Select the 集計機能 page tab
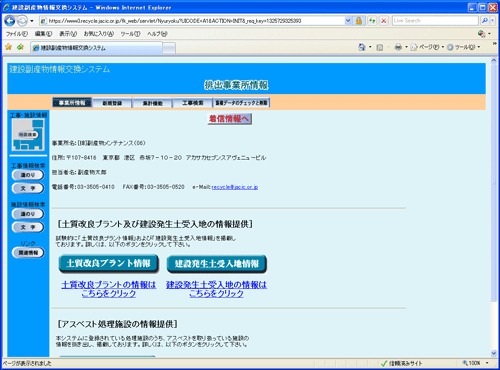The width and height of the screenshot is (500, 370). (152, 103)
